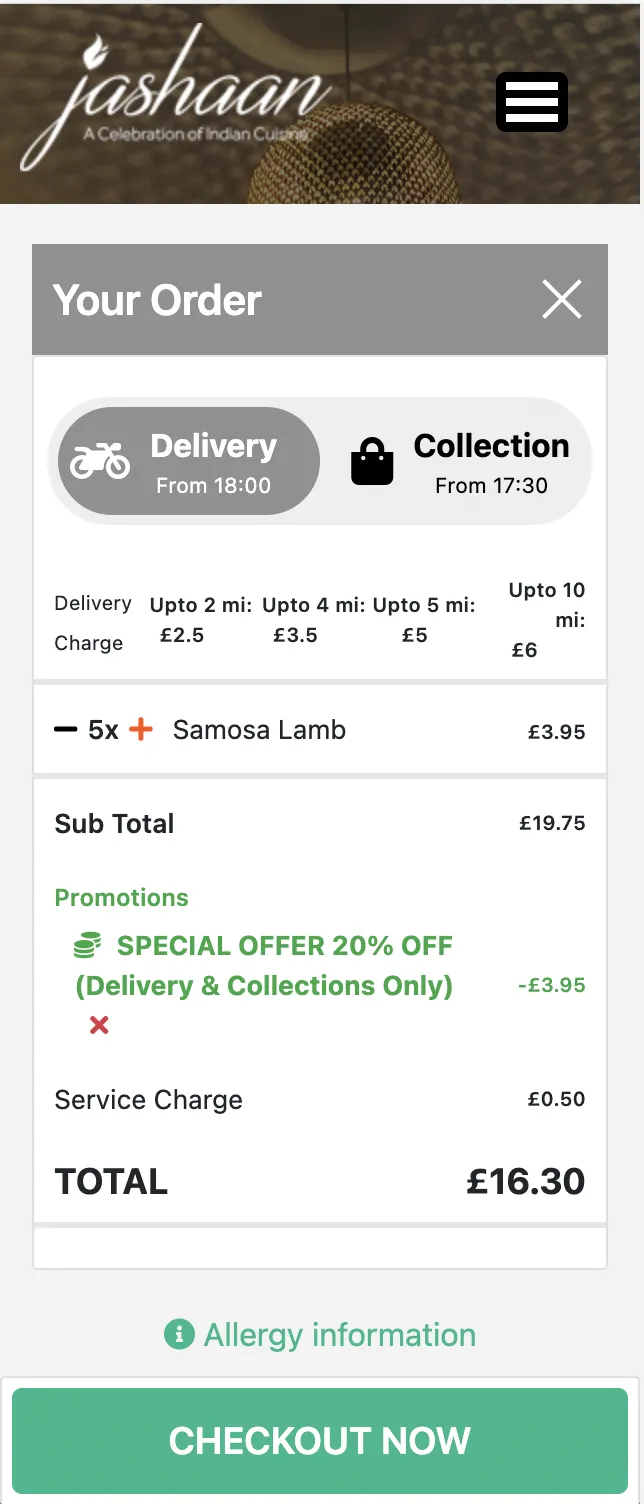Click the Your Order header
644x1504 pixels.
point(157,298)
